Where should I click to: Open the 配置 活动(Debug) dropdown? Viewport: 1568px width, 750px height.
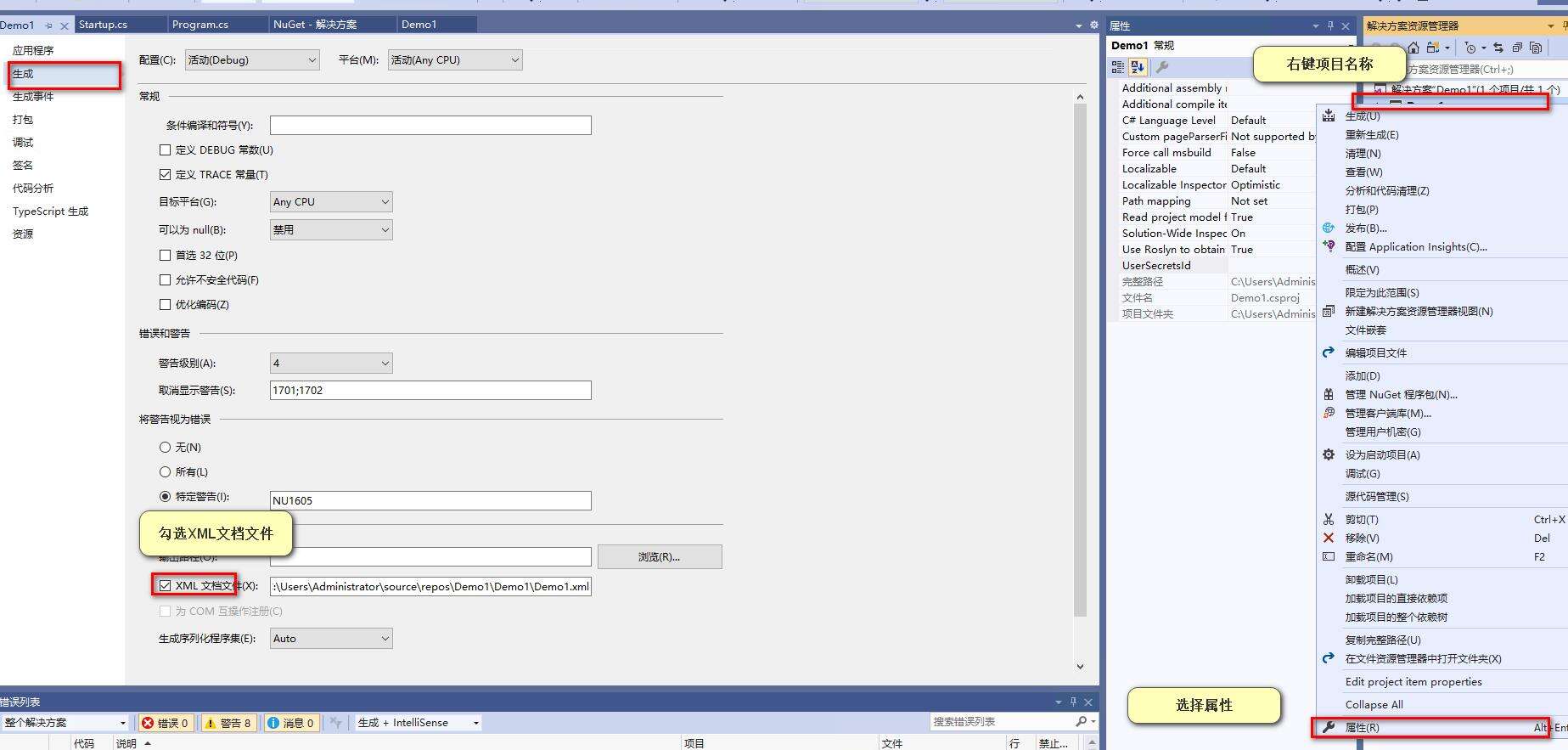252,60
